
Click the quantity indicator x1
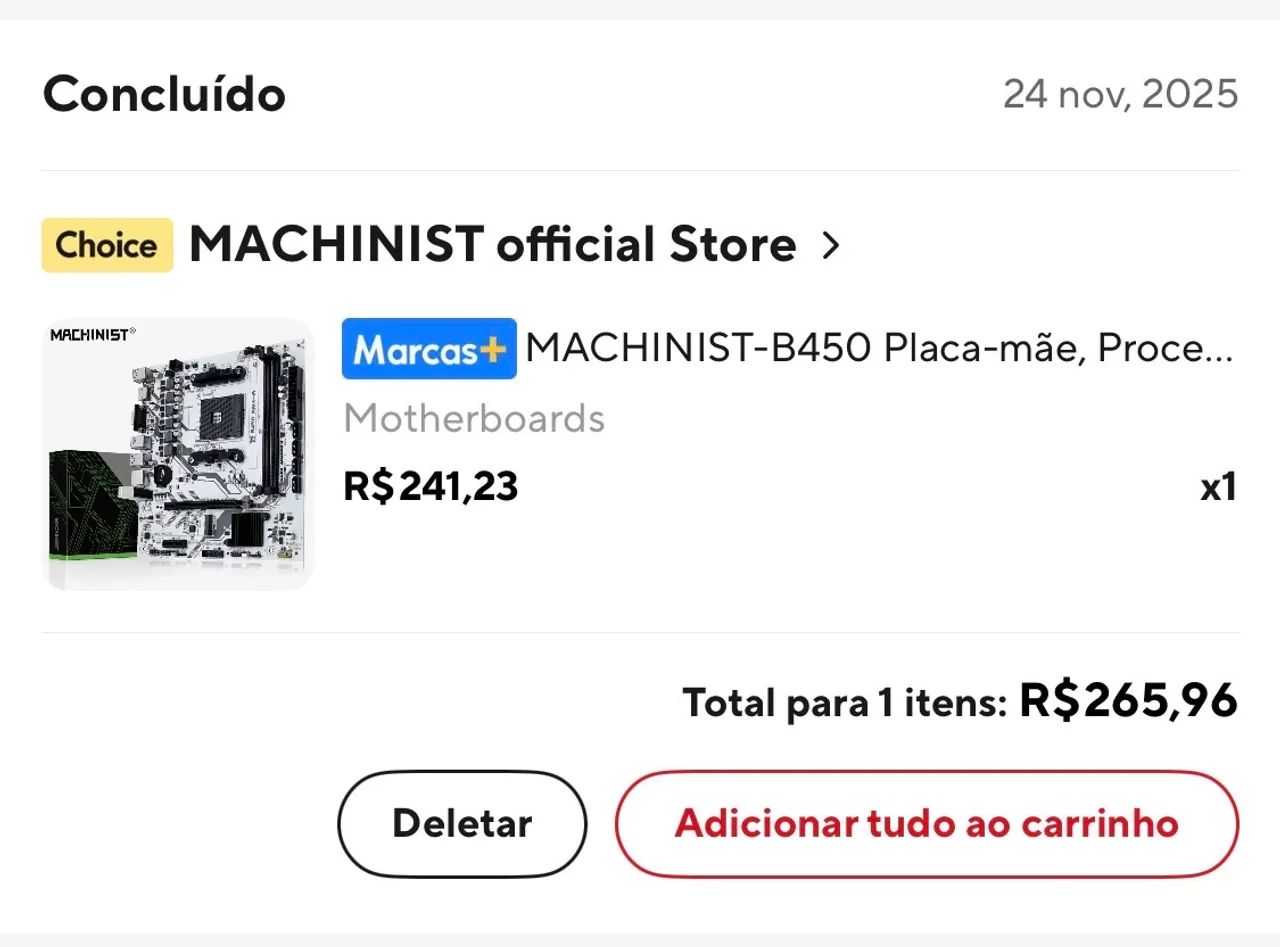tap(1217, 486)
